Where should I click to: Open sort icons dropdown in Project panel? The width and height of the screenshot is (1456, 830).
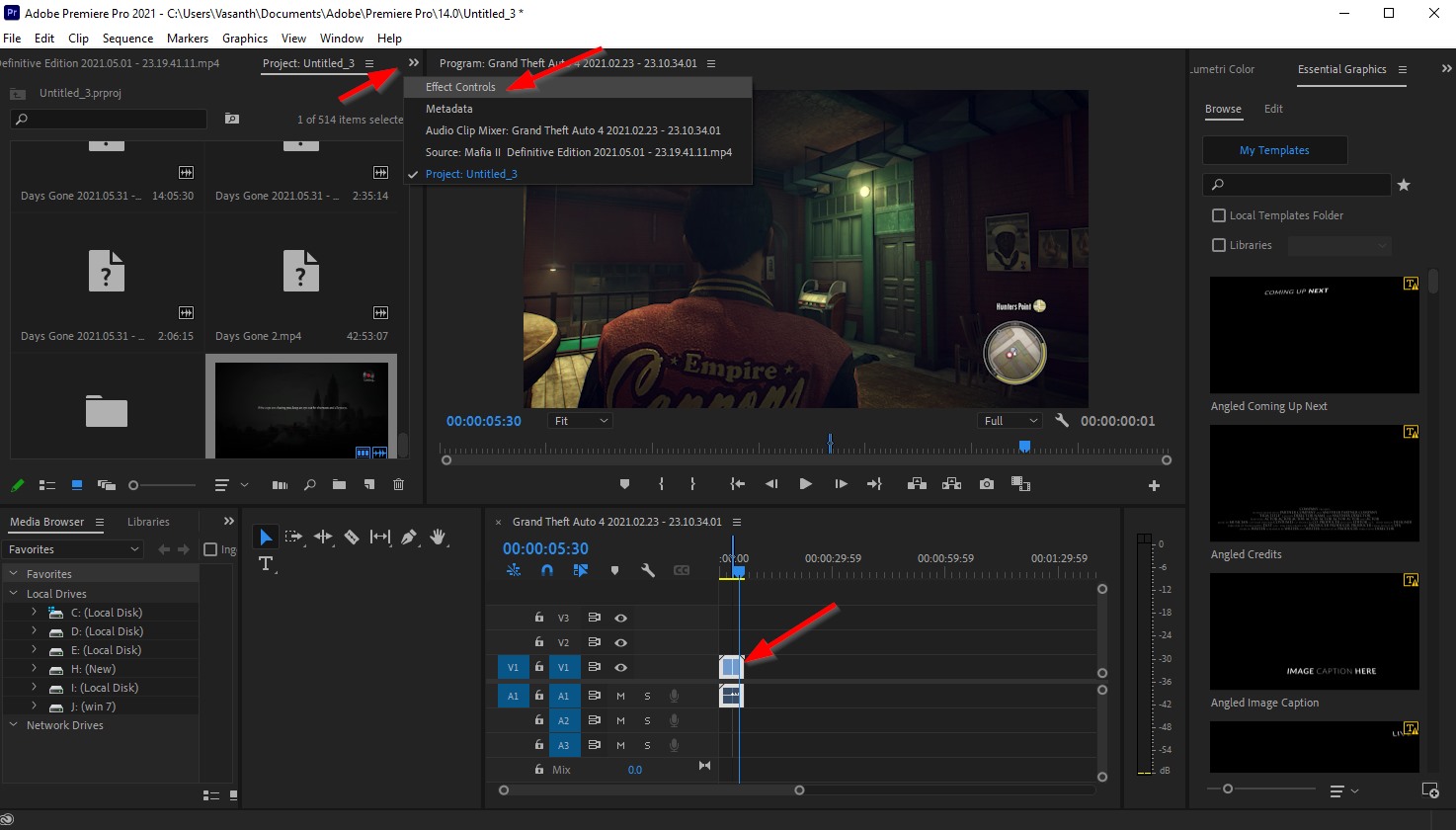tap(231, 485)
